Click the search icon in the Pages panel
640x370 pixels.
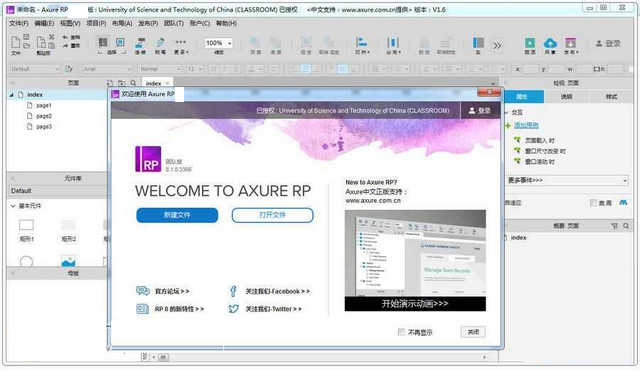click(x=133, y=83)
